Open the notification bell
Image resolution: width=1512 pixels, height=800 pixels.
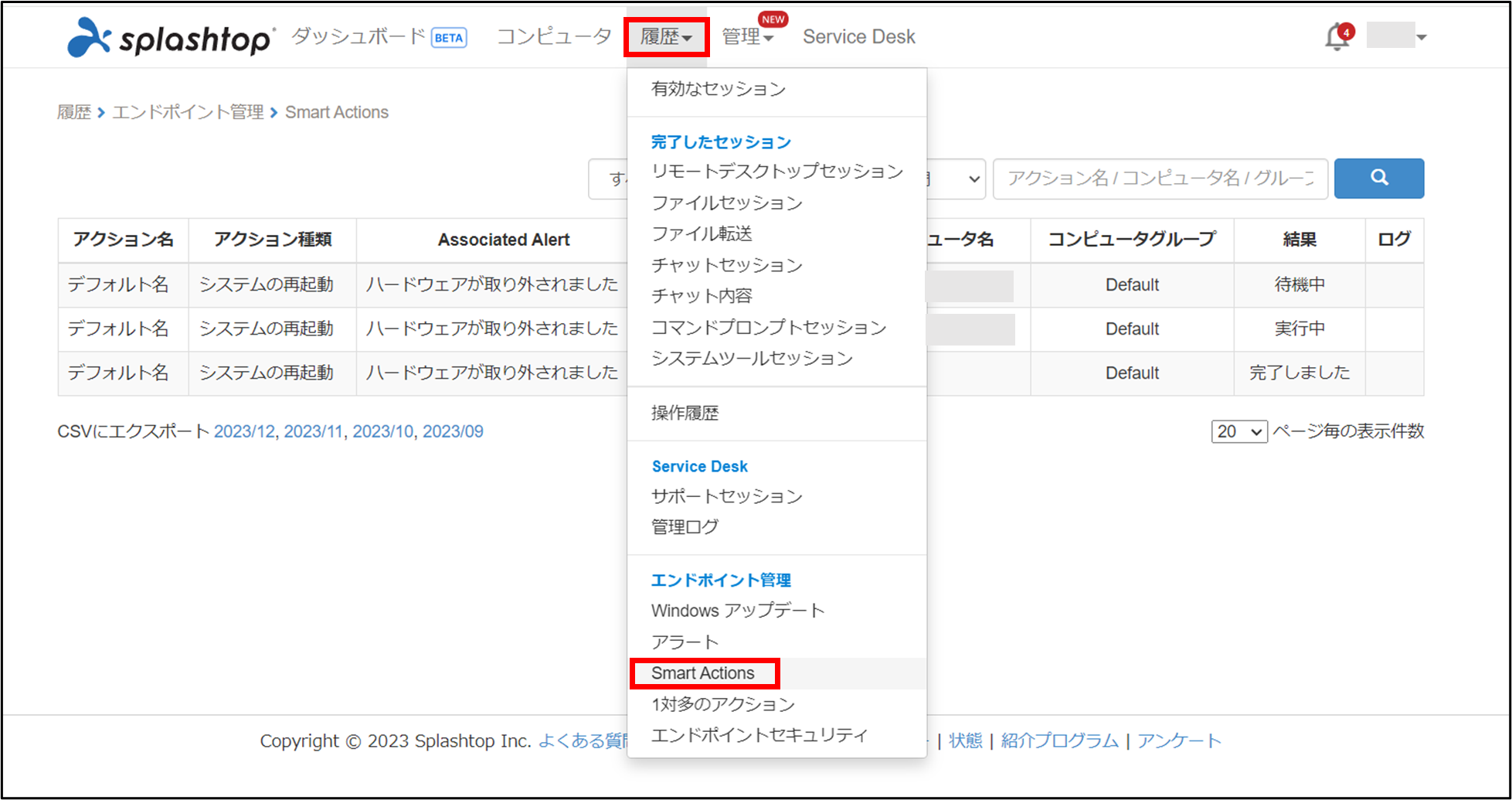1337,36
